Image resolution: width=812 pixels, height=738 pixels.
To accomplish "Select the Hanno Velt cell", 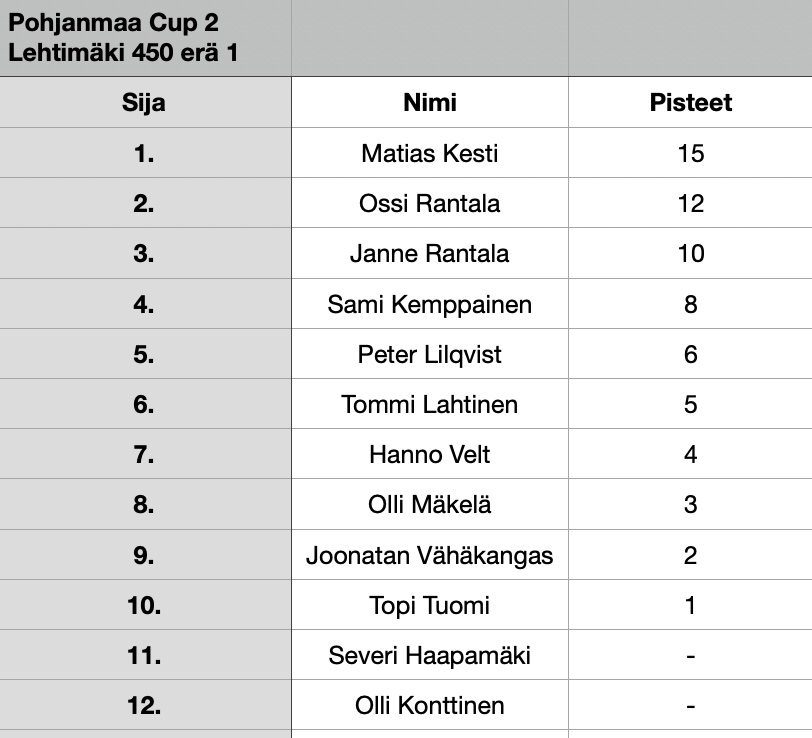I will [430, 455].
